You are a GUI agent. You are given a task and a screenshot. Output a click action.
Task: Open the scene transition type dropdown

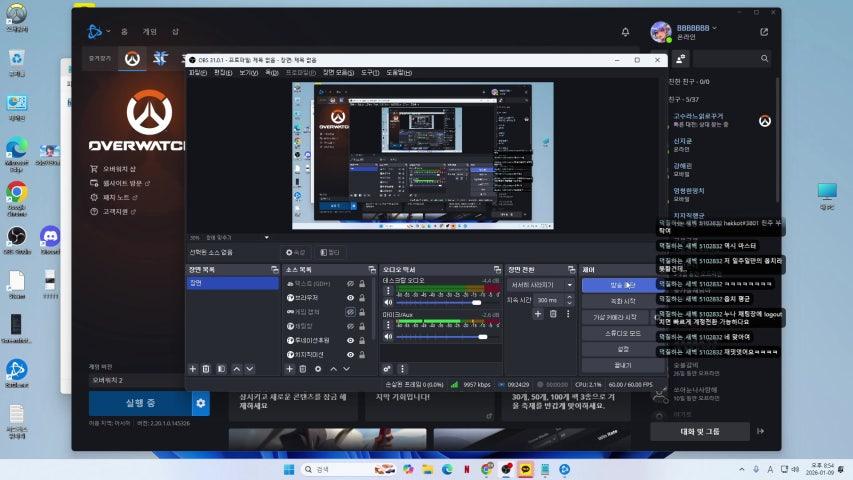[x=540, y=284]
